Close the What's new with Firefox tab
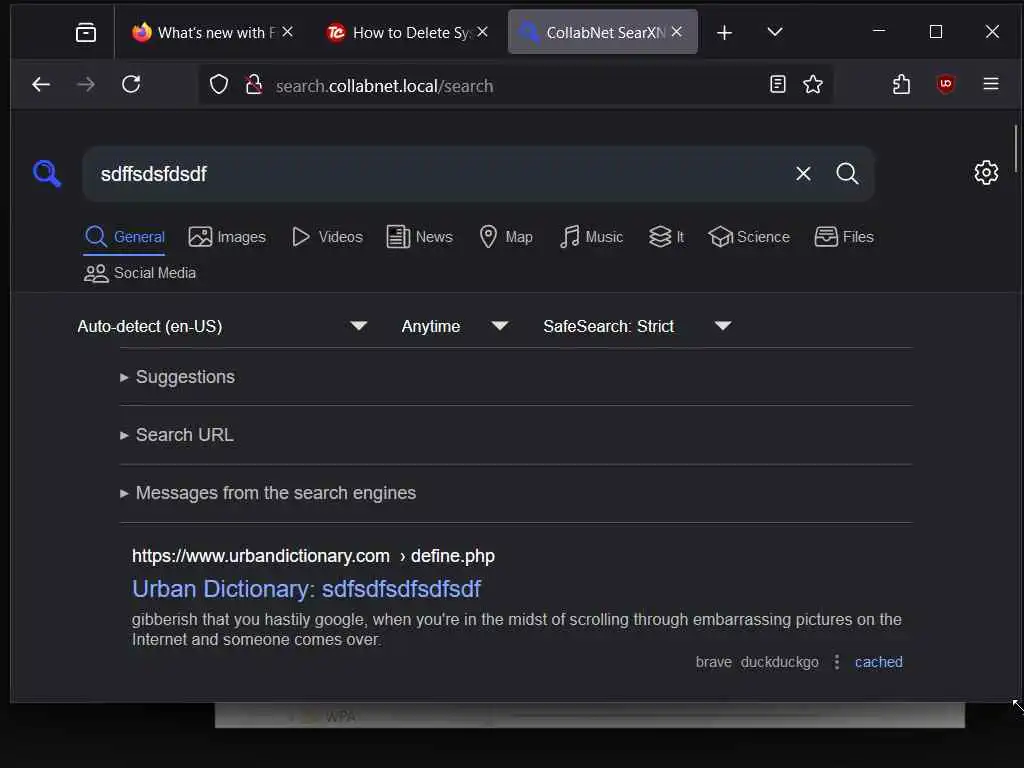Screen dimensions: 1024x768 click(287, 31)
